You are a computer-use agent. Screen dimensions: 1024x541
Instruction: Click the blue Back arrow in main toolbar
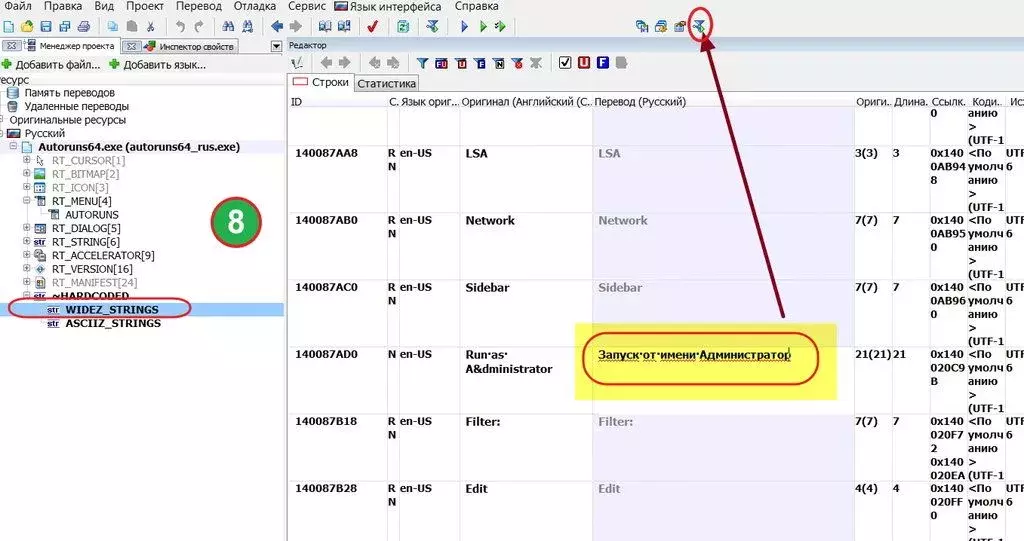[277, 27]
